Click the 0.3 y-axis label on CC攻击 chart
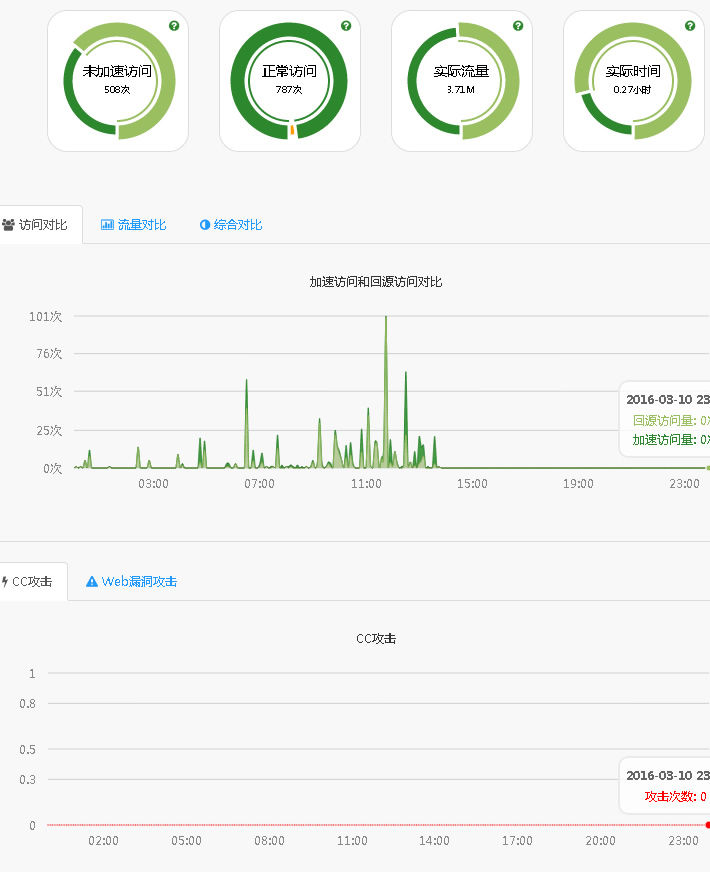 28,780
